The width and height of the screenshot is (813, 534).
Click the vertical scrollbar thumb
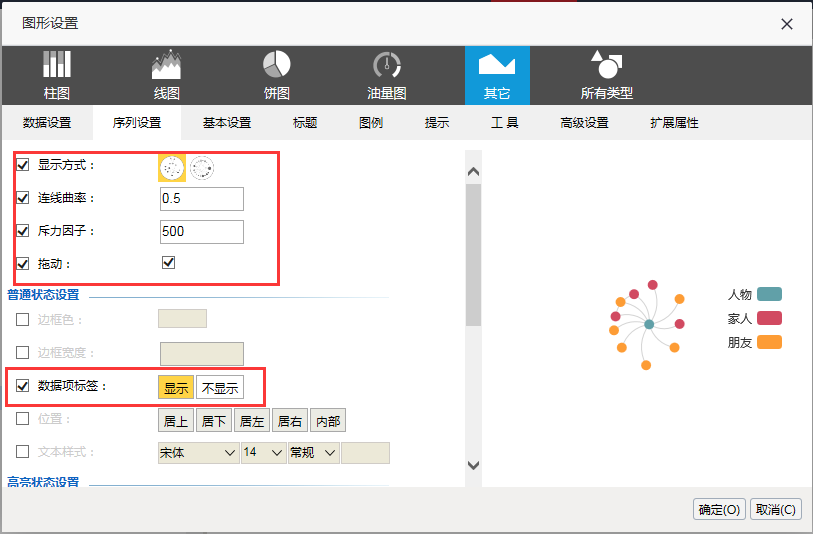473,255
